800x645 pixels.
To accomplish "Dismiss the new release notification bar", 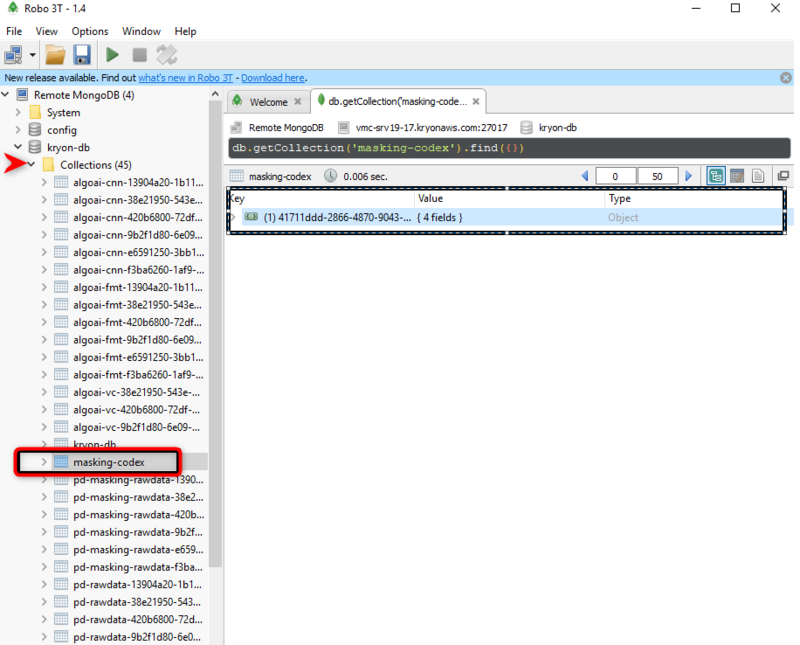I will 786,78.
